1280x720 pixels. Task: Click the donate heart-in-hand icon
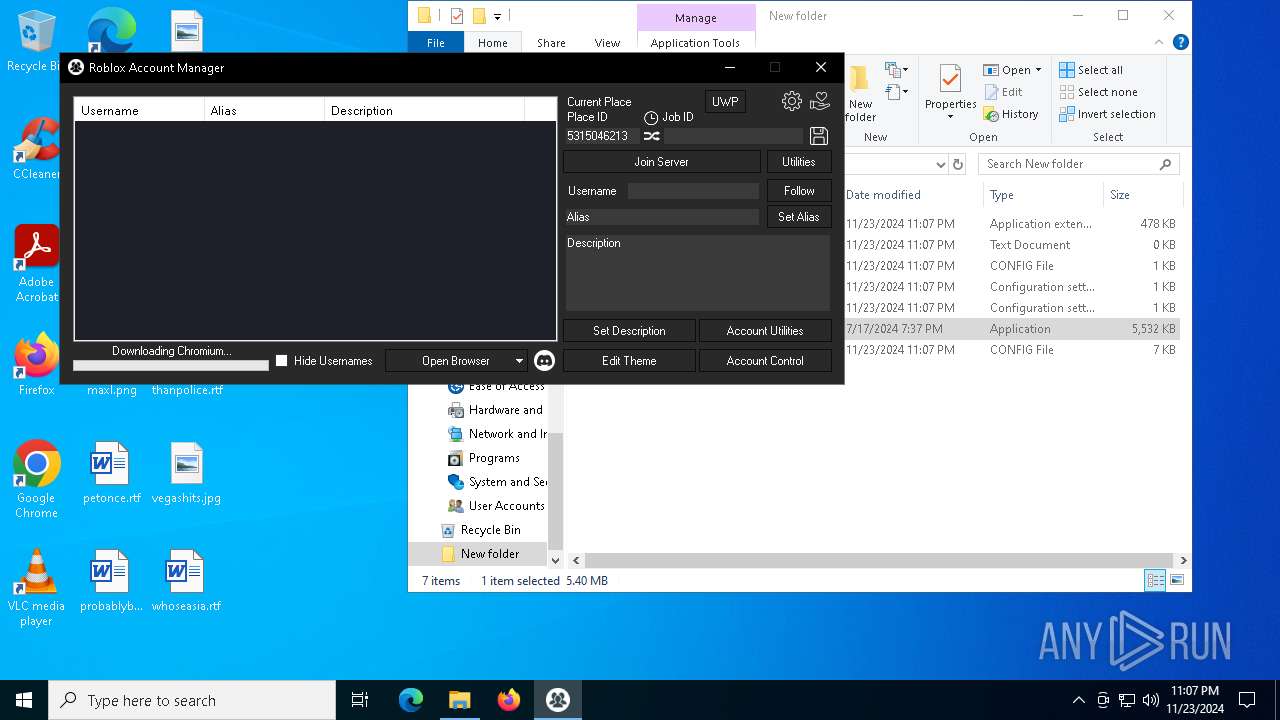click(x=820, y=101)
